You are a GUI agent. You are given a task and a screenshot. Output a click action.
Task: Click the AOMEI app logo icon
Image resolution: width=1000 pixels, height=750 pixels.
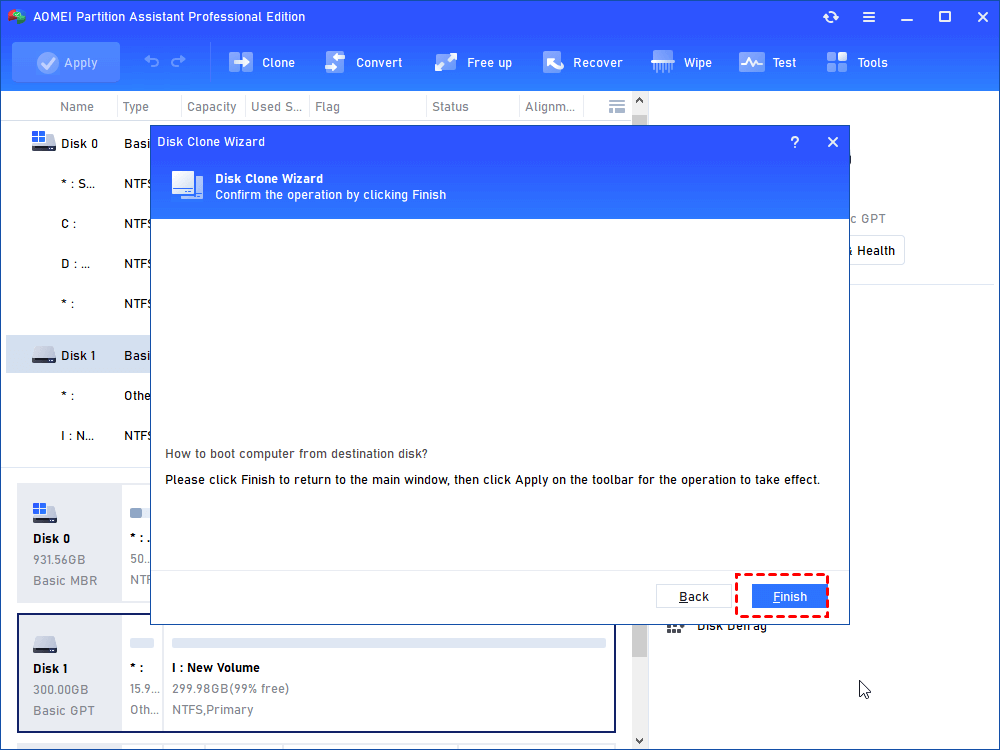(17, 17)
